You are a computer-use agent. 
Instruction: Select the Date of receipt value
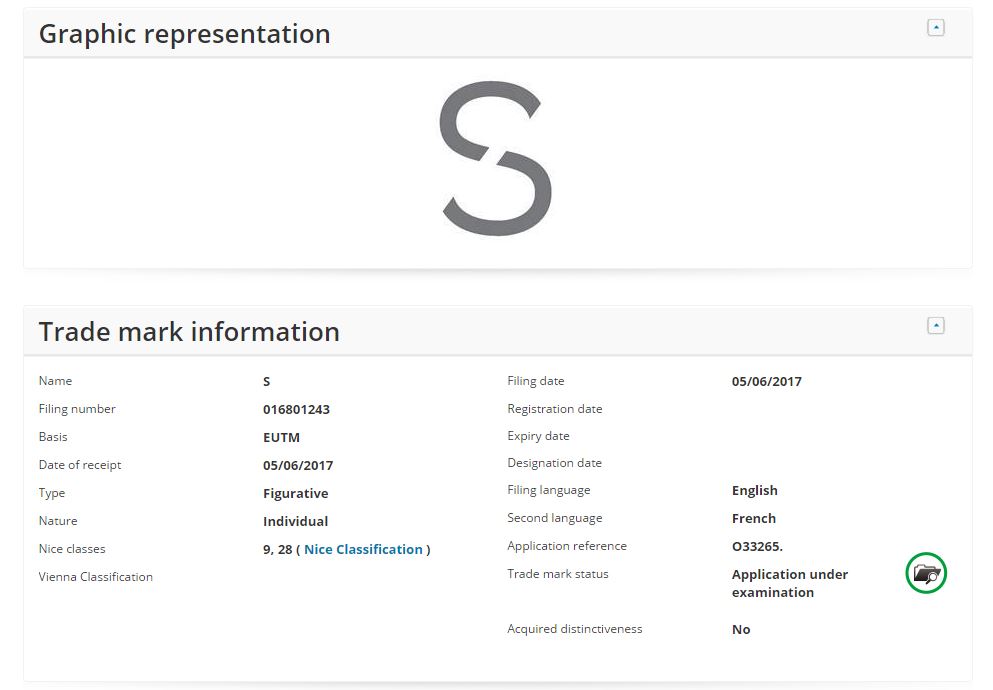297,465
